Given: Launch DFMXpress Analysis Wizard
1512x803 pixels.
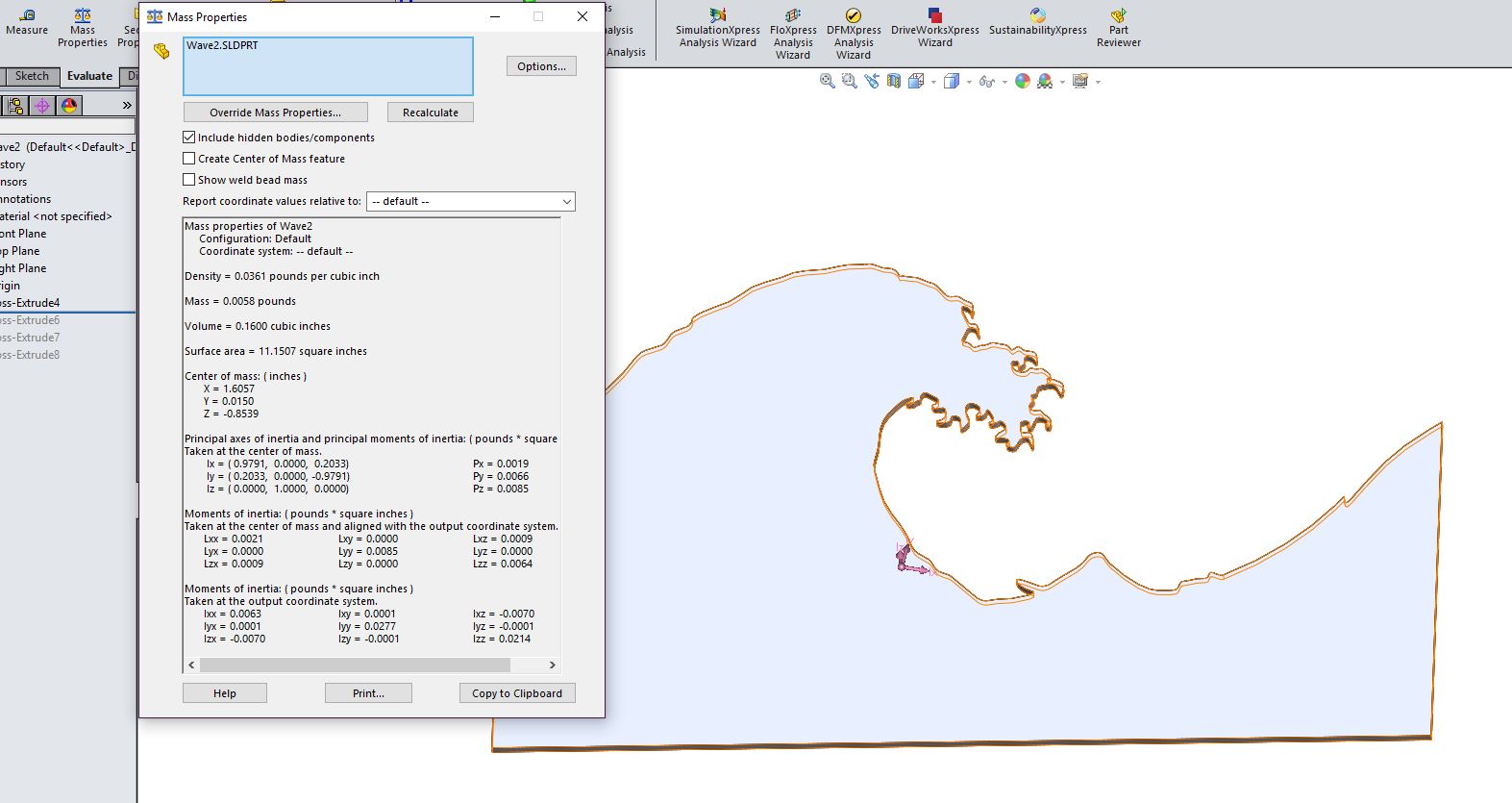Looking at the screenshot, I should pos(854,35).
